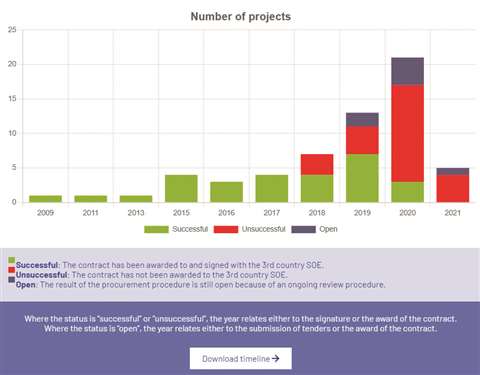Screen dimensions: 480x375
Task: Click the green Successful legend swatch
Action: pos(156,229)
